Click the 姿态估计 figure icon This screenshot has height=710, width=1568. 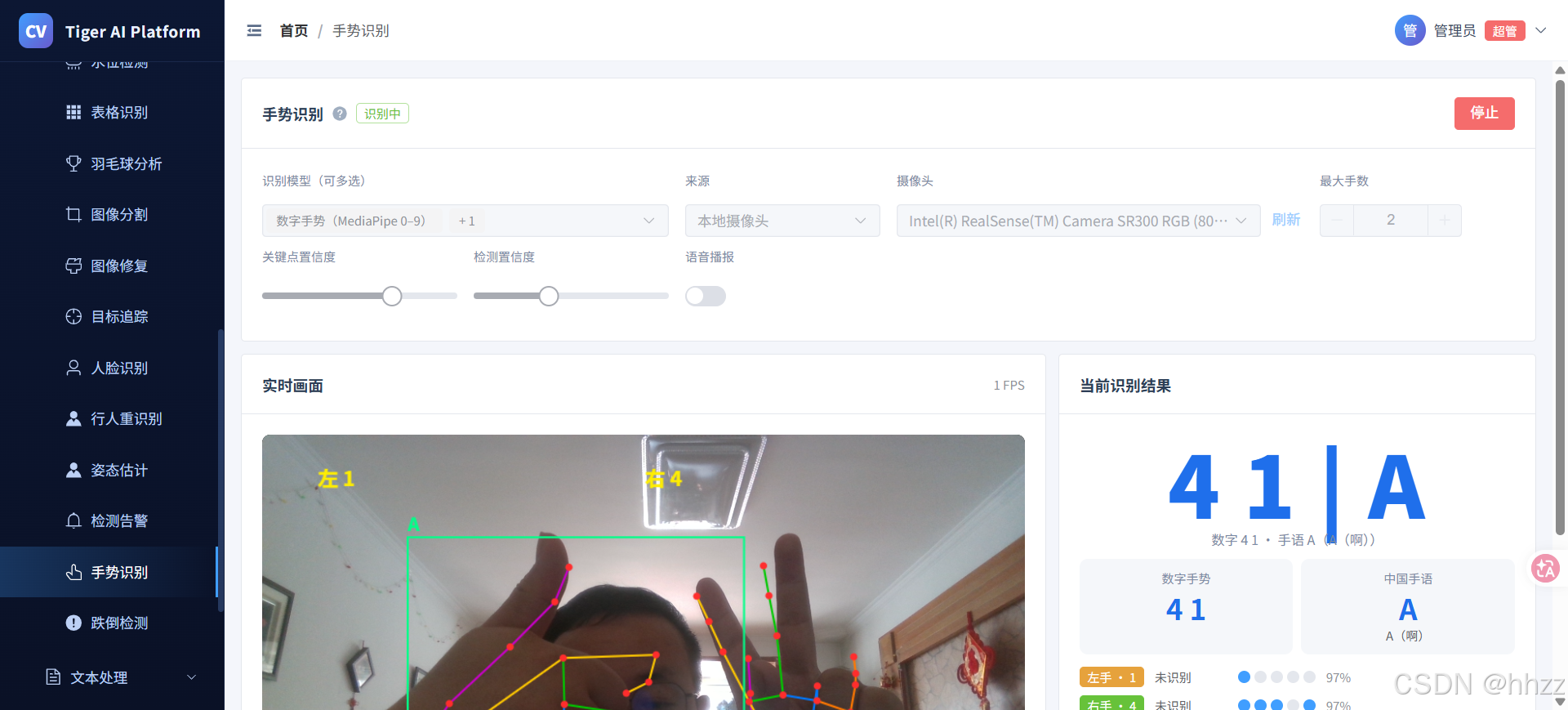73,470
